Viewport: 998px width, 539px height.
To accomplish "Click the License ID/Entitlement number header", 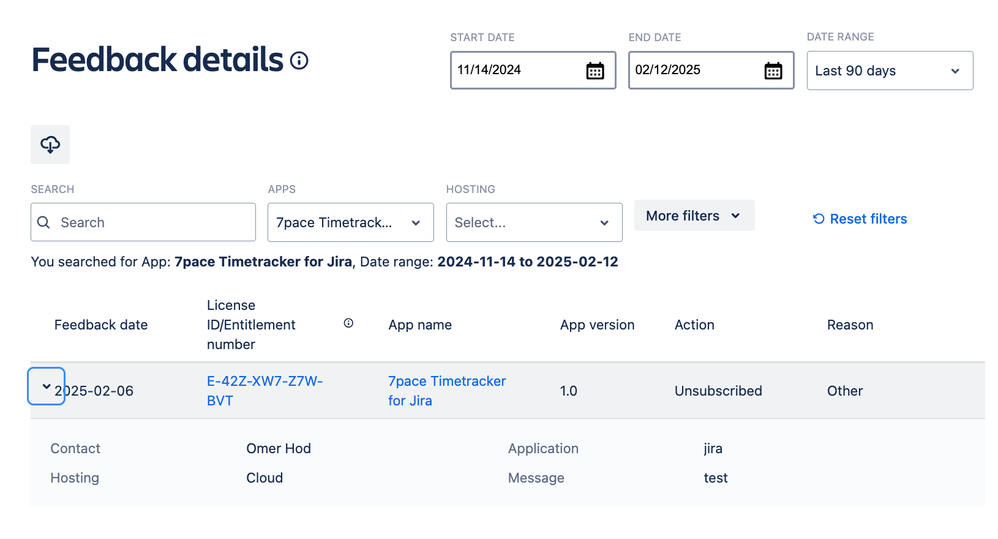I will [251, 325].
